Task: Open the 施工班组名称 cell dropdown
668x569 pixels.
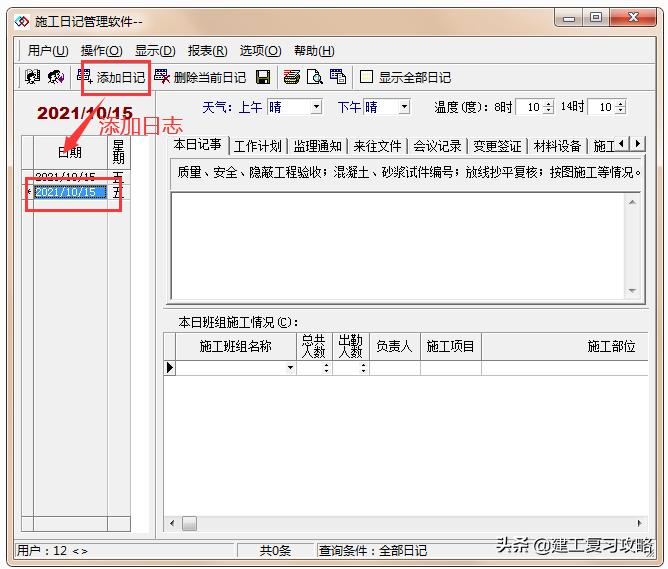Action: click(291, 368)
